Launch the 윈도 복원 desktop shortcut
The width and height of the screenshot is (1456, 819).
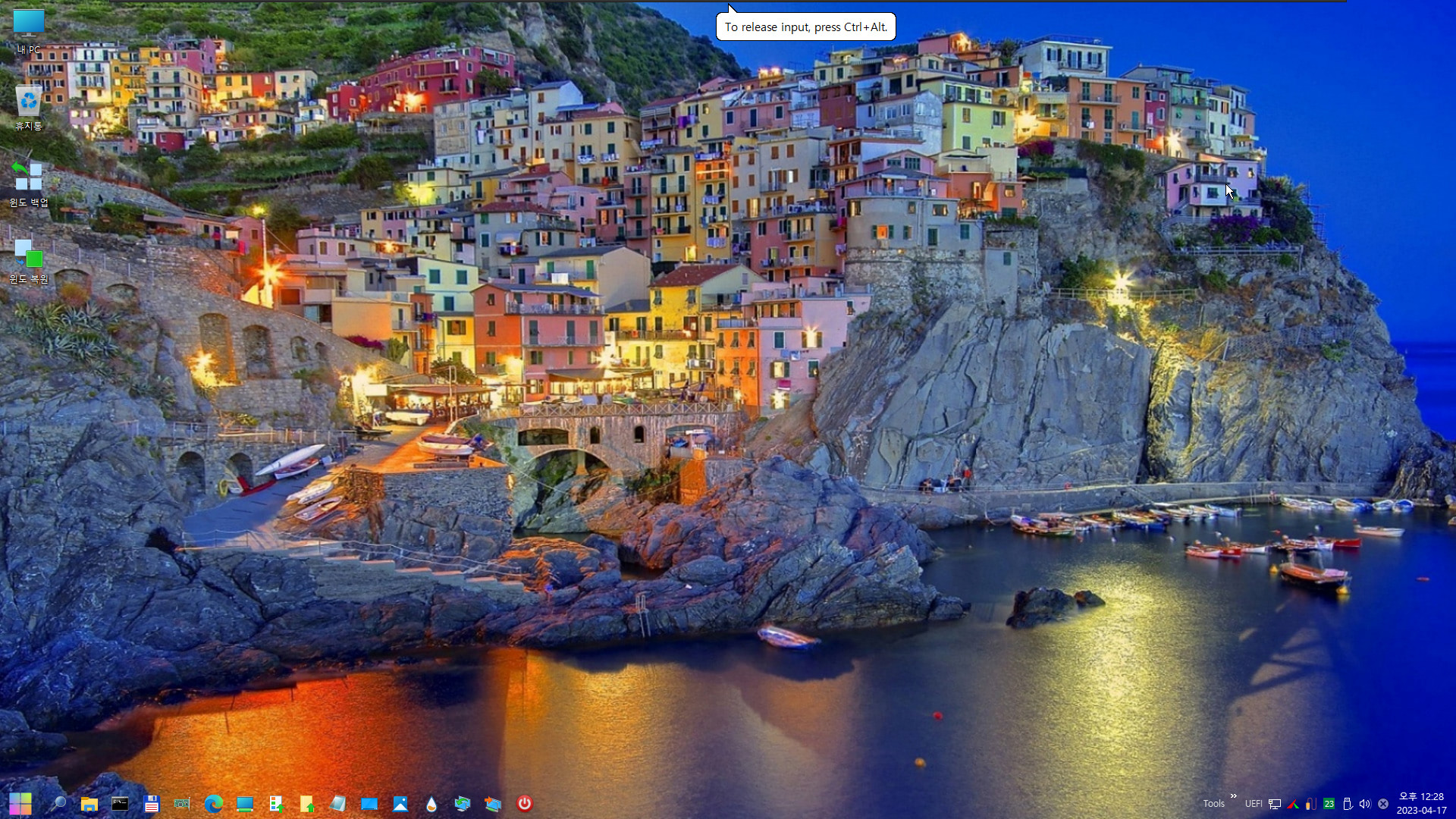[x=29, y=260]
